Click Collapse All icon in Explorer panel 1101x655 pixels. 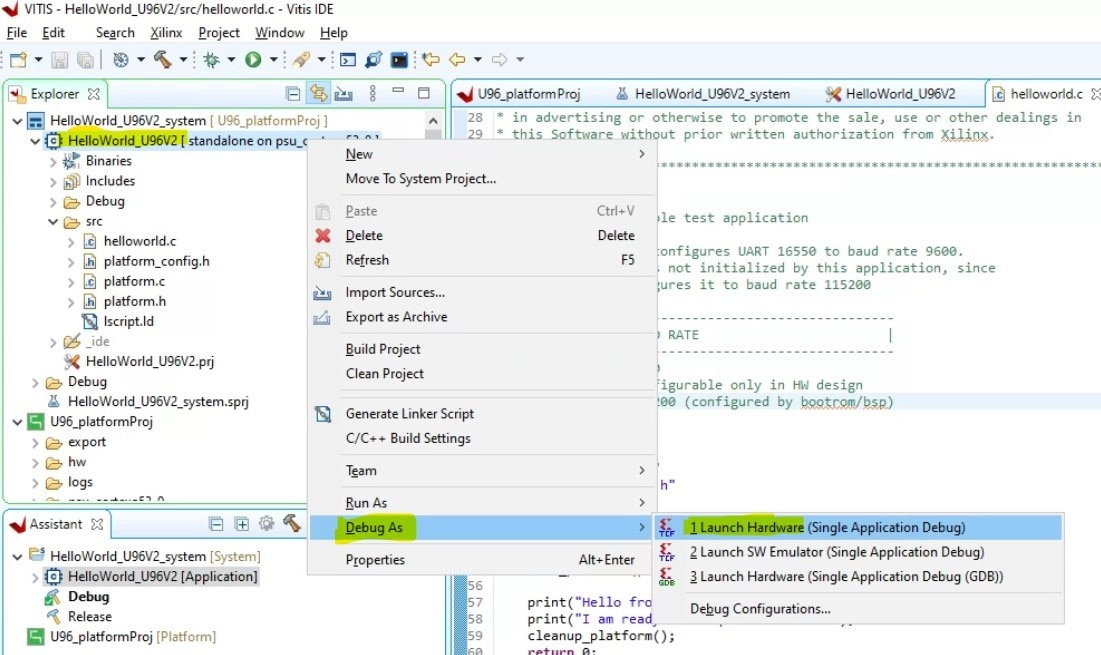293,94
